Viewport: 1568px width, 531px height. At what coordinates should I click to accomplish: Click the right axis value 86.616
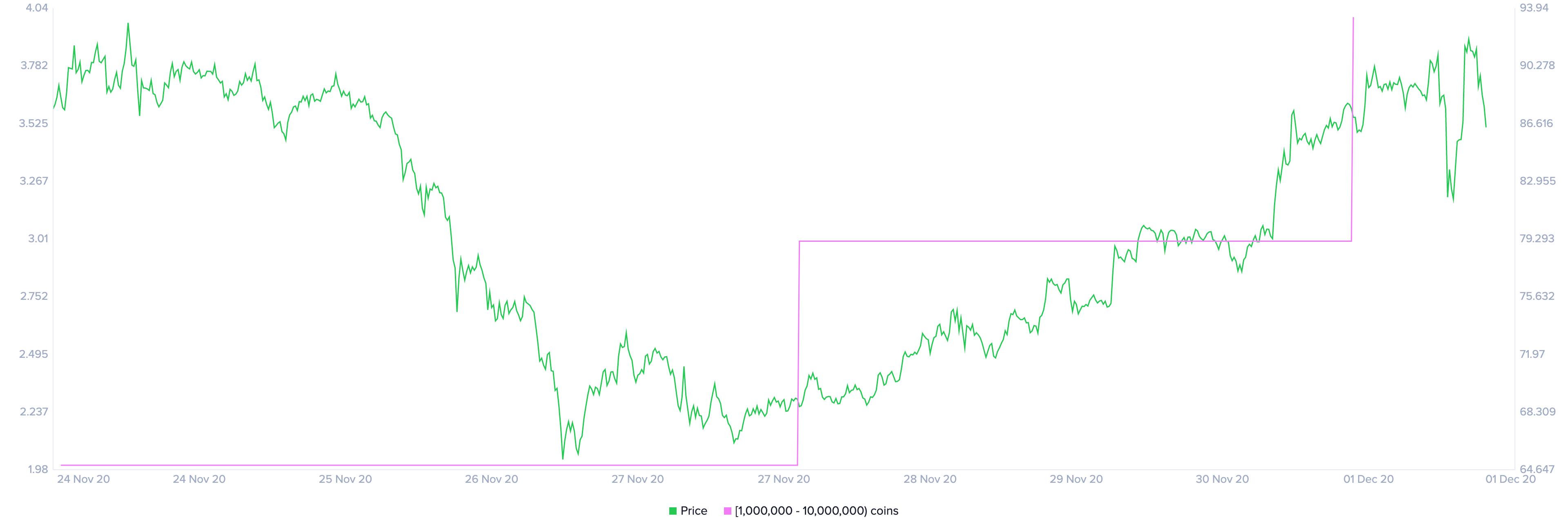(1536, 123)
